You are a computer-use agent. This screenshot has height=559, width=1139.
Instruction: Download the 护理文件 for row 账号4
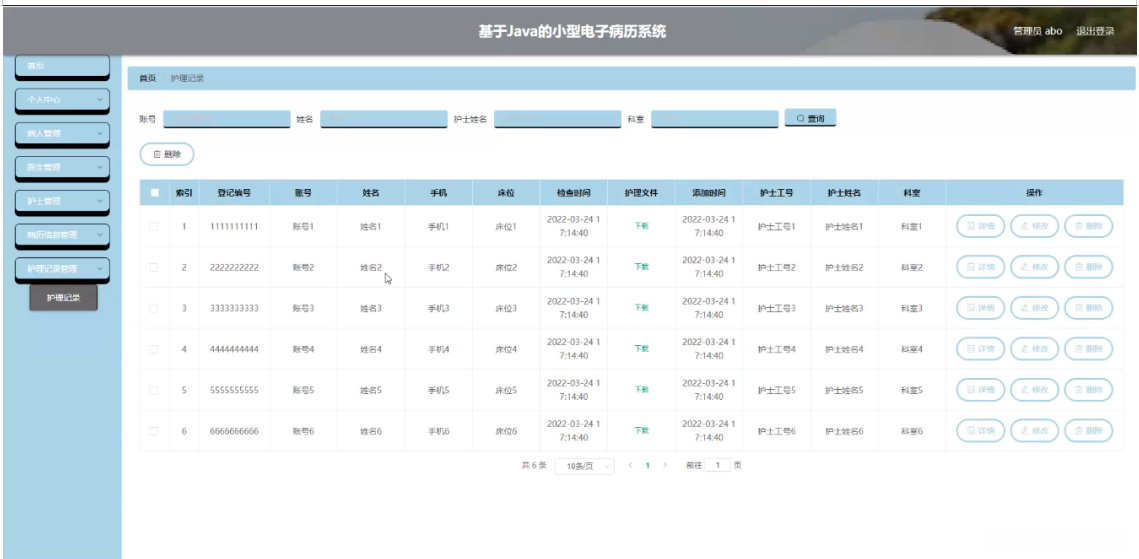pyautogui.click(x=641, y=348)
